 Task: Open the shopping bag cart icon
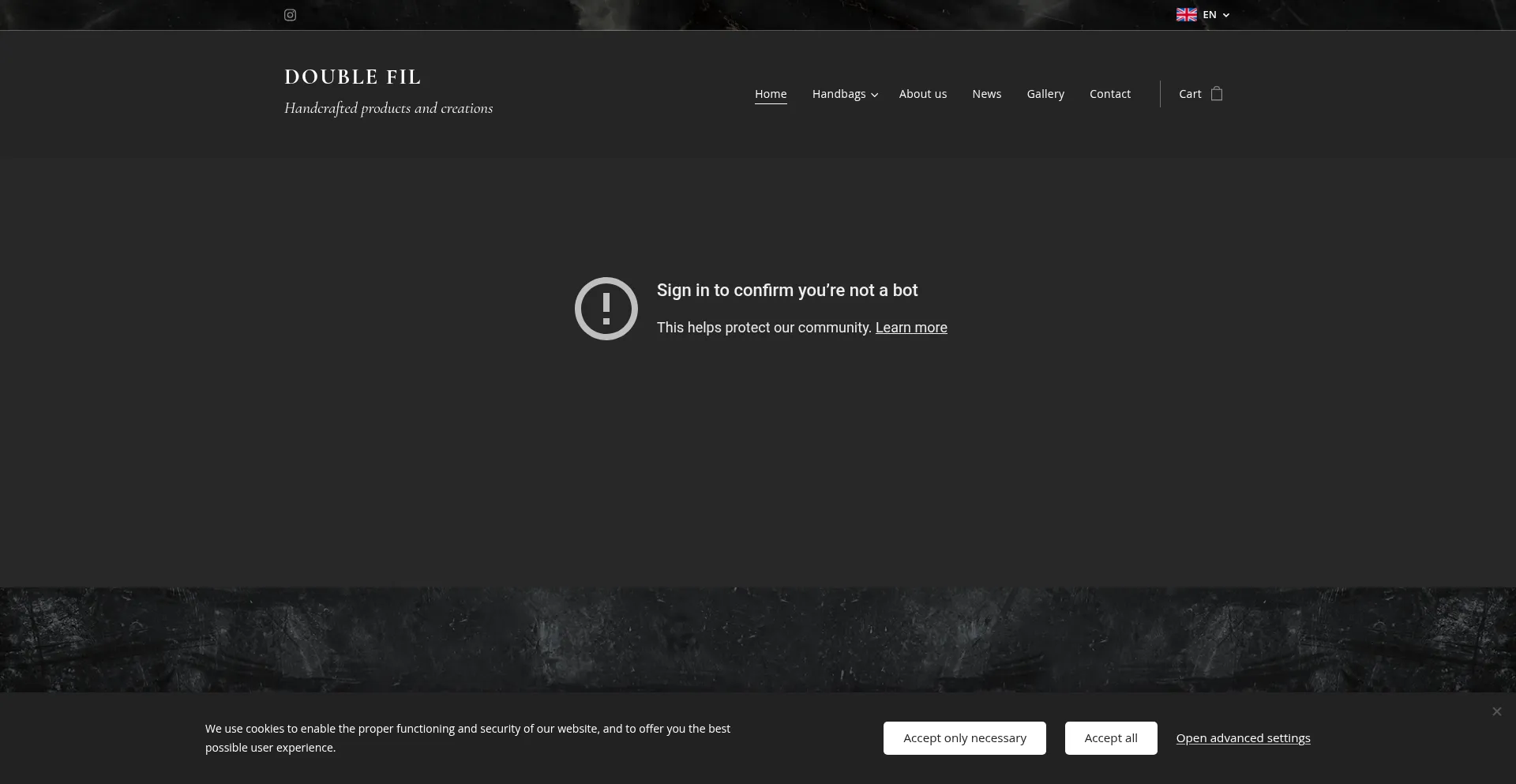[x=1217, y=94]
